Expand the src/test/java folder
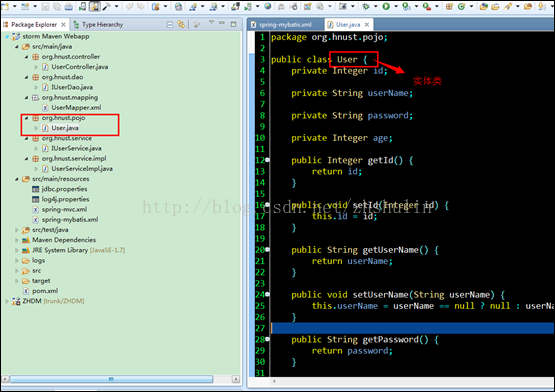Viewport: 555px width, 392px height. click(16, 230)
